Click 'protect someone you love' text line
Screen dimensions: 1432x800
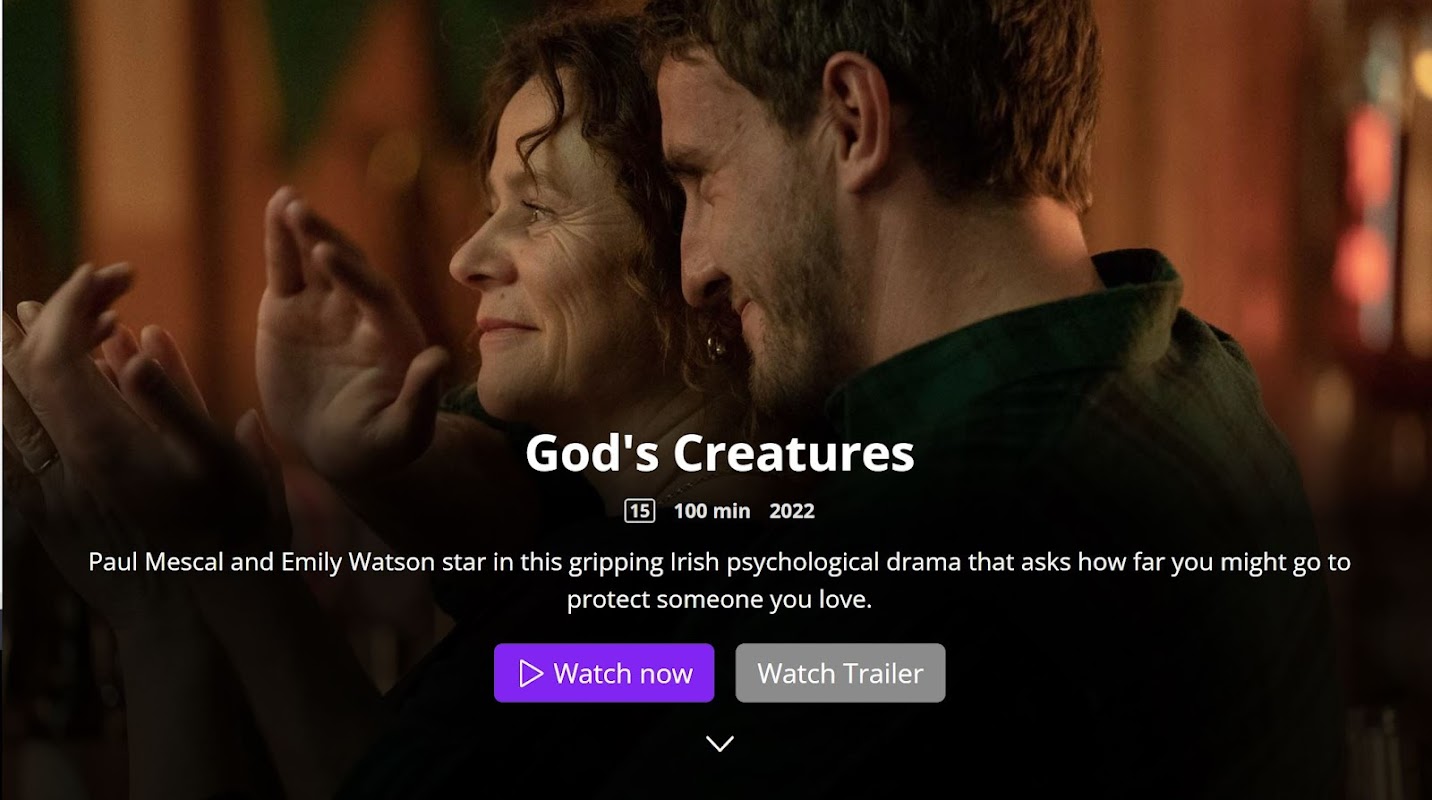[720, 600]
